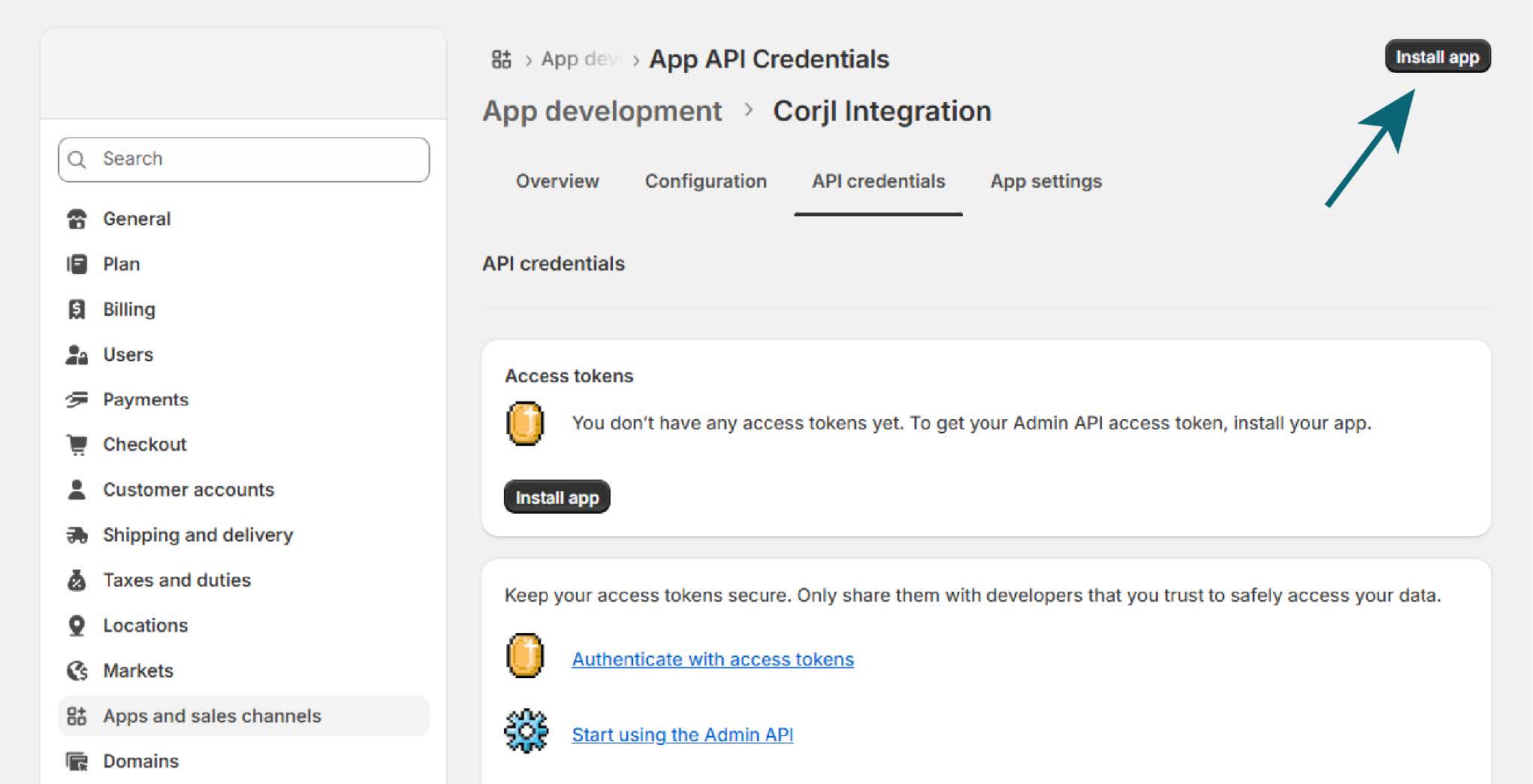Open Start using the Admin API link
The height and width of the screenshot is (784, 1533).
[682, 734]
